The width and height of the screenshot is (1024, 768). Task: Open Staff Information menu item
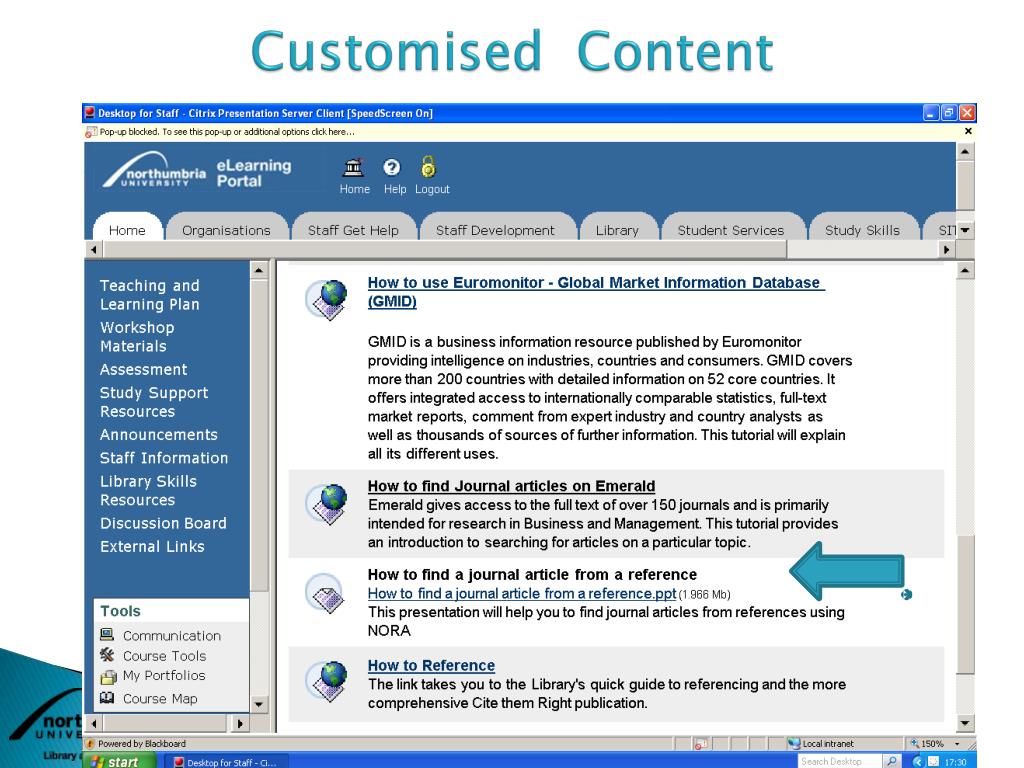coord(164,458)
